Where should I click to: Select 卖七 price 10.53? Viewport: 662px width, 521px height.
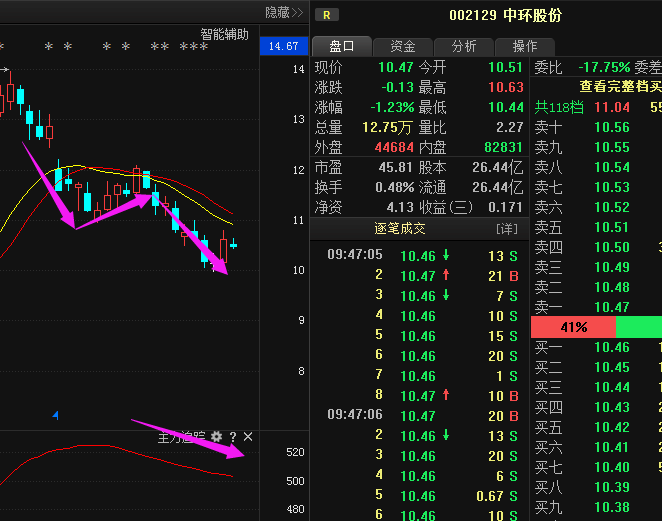point(612,187)
